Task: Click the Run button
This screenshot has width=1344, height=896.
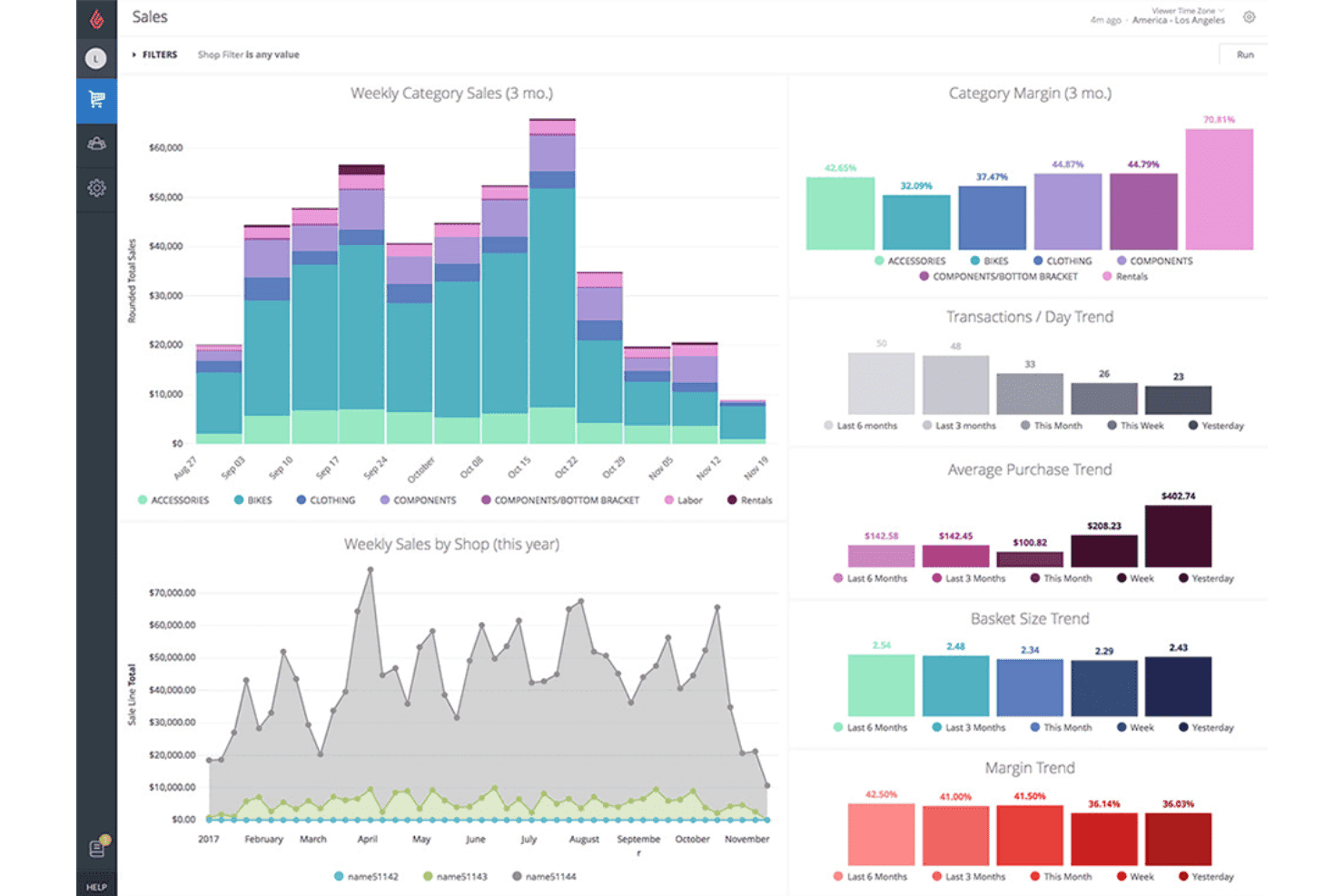Action: (1244, 54)
